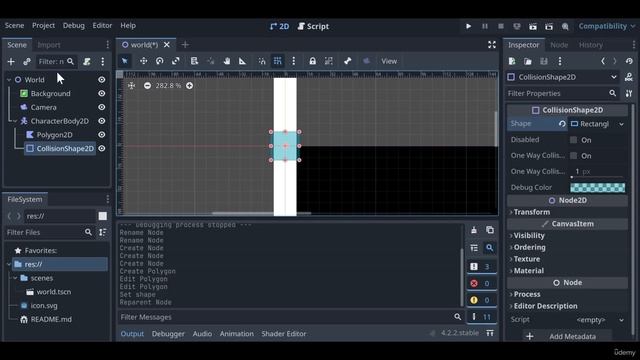640x360 pixels.
Task: Toggle error messages filter in Output
Action: click(482, 283)
